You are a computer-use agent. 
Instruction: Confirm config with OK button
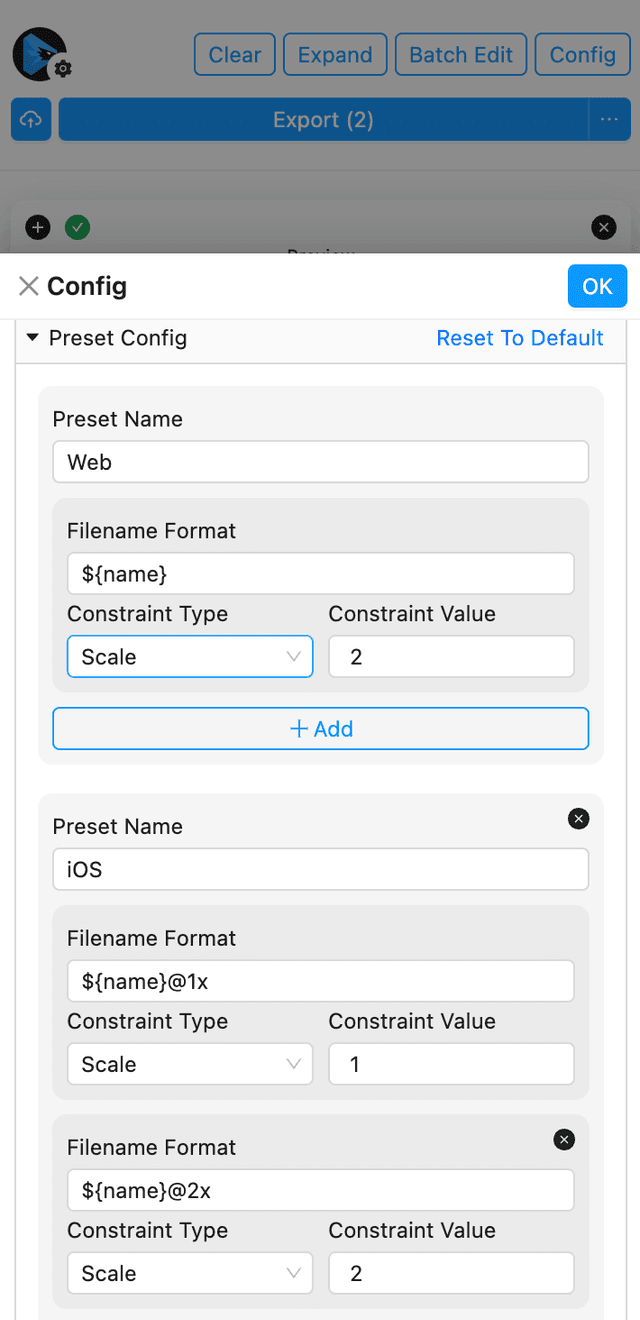(597, 286)
